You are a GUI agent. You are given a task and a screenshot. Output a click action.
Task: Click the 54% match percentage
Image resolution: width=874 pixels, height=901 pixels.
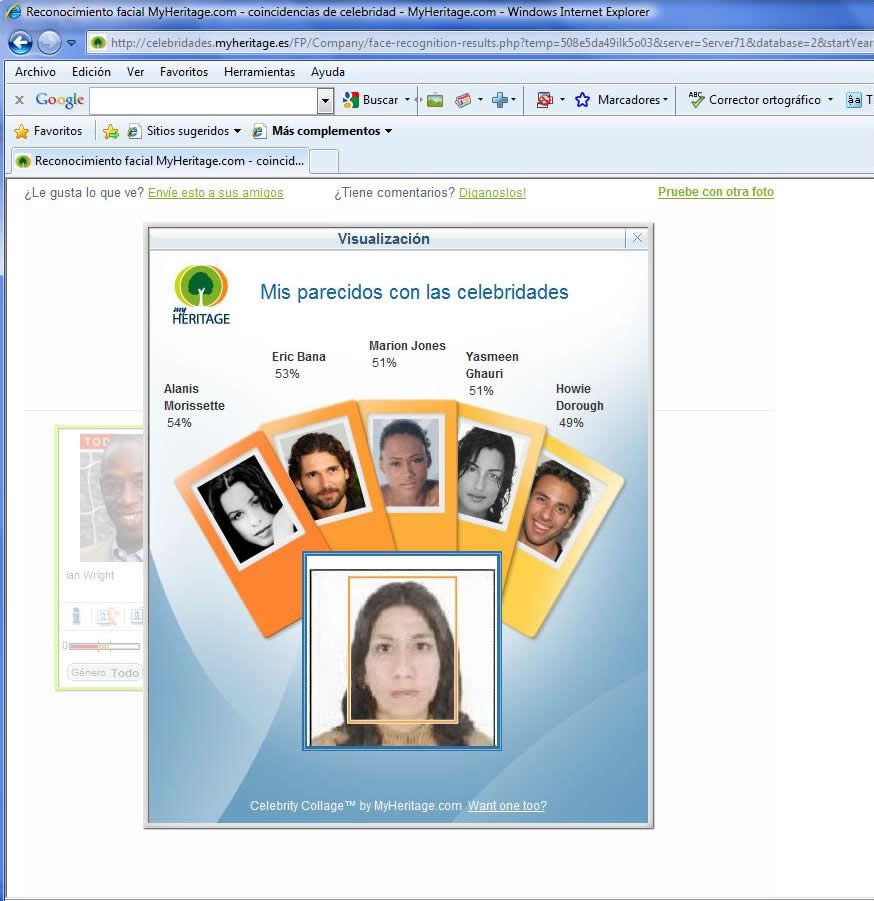(x=179, y=423)
